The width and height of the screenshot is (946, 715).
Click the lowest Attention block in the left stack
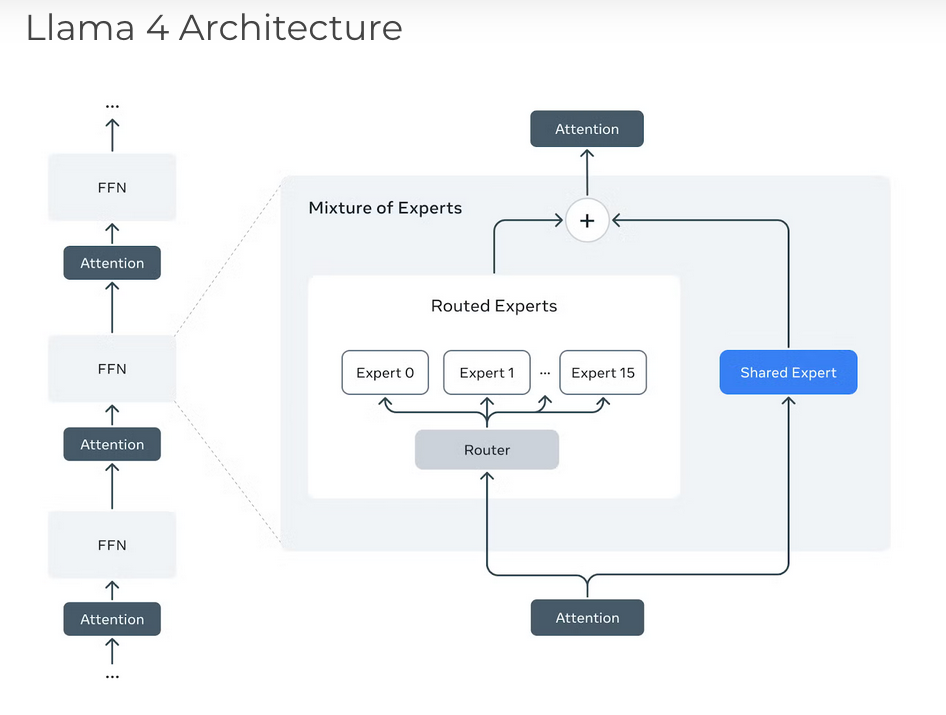click(x=112, y=619)
